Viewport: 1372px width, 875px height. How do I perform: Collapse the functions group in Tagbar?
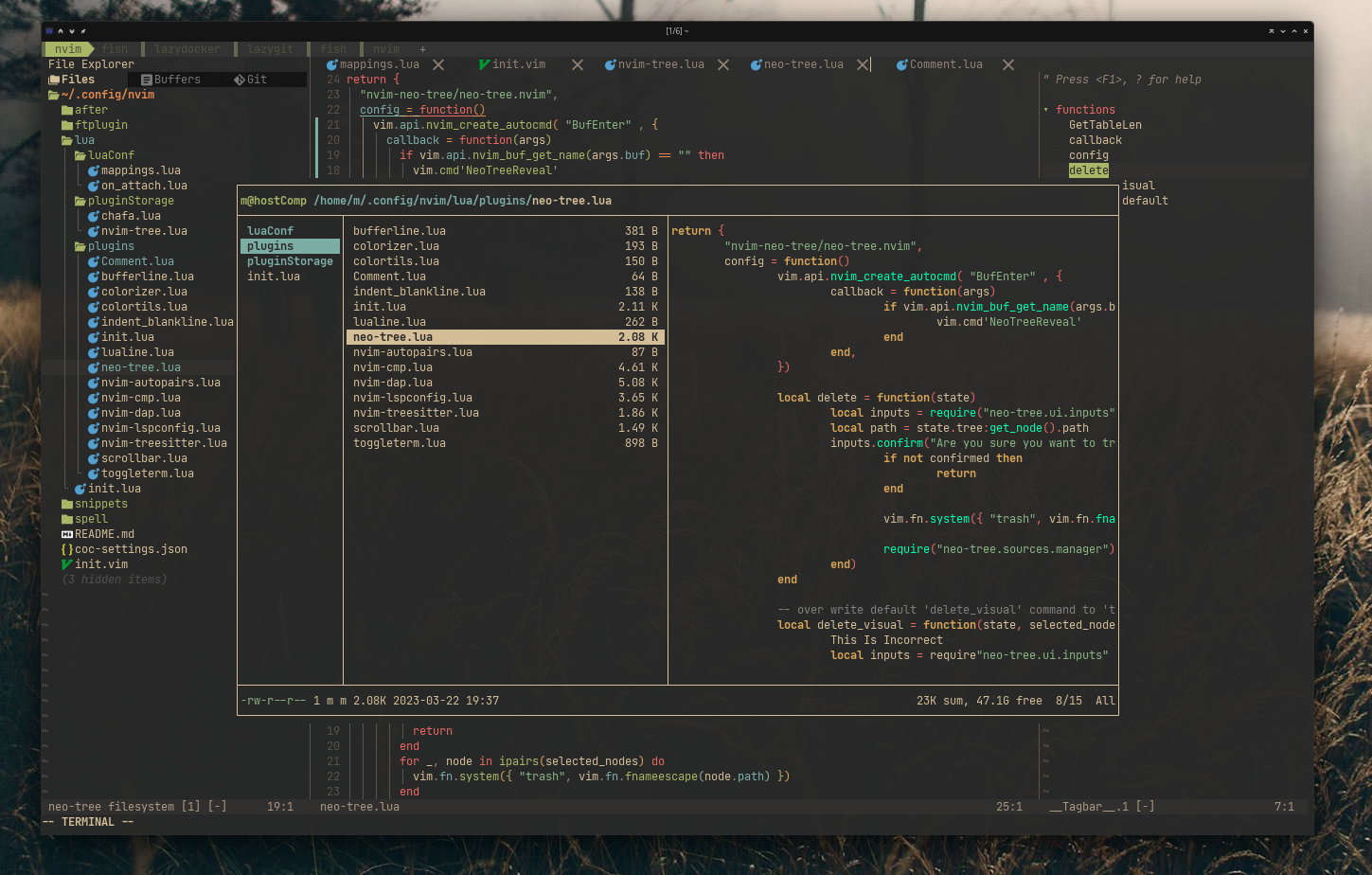1046,110
